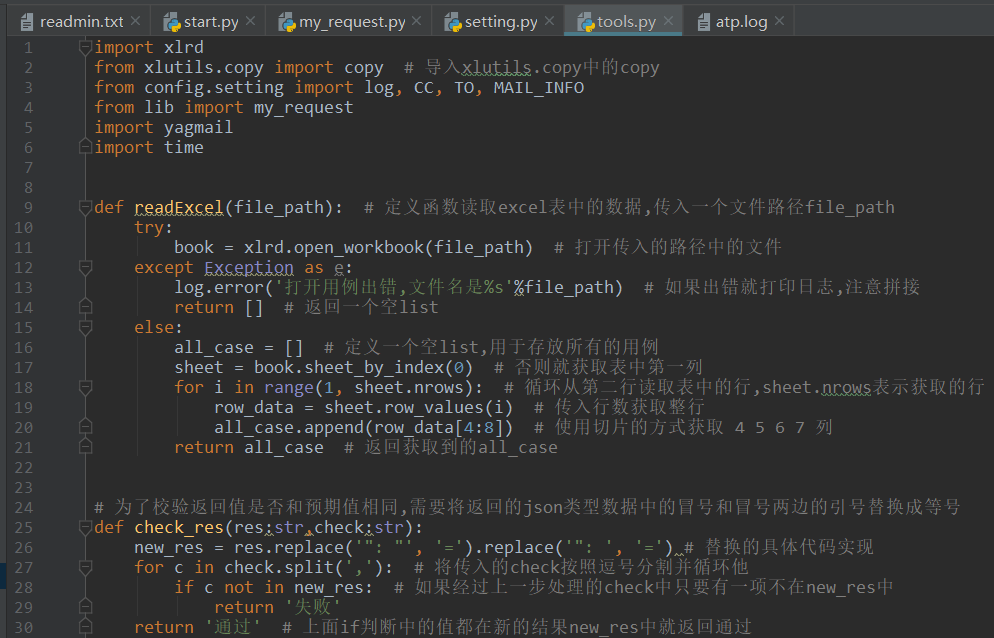Collapse the readExcel function at line 9
The width and height of the screenshot is (994, 638).
[86, 207]
